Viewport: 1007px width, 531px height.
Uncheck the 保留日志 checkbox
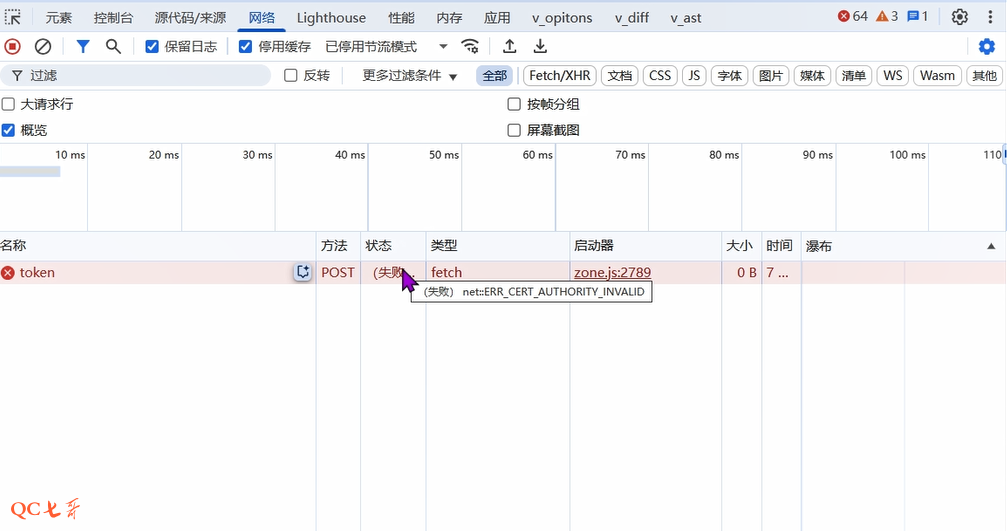pyautogui.click(x=152, y=47)
